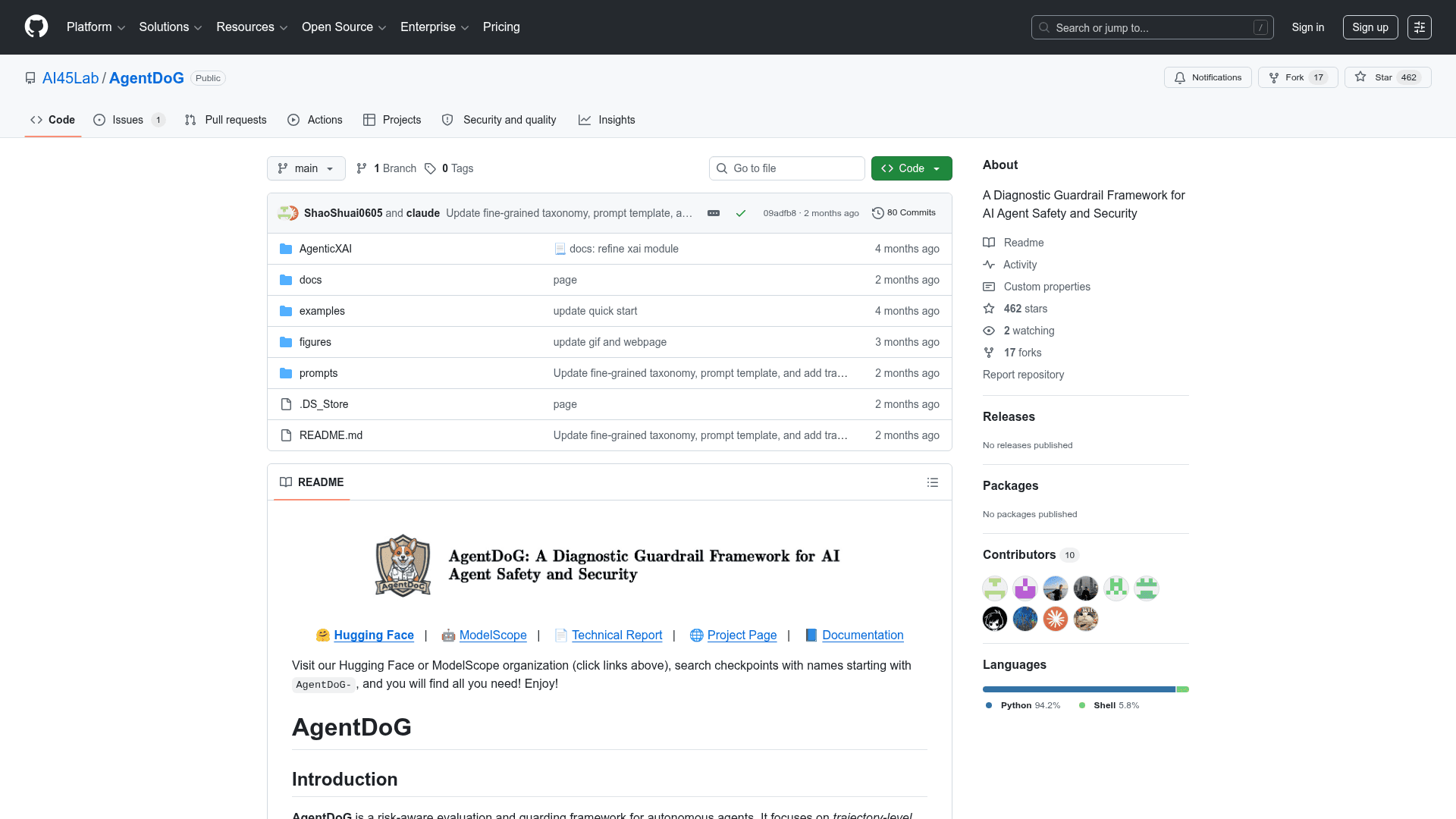Expand the Solutions menu
This screenshot has height=819, width=1456.
170,27
